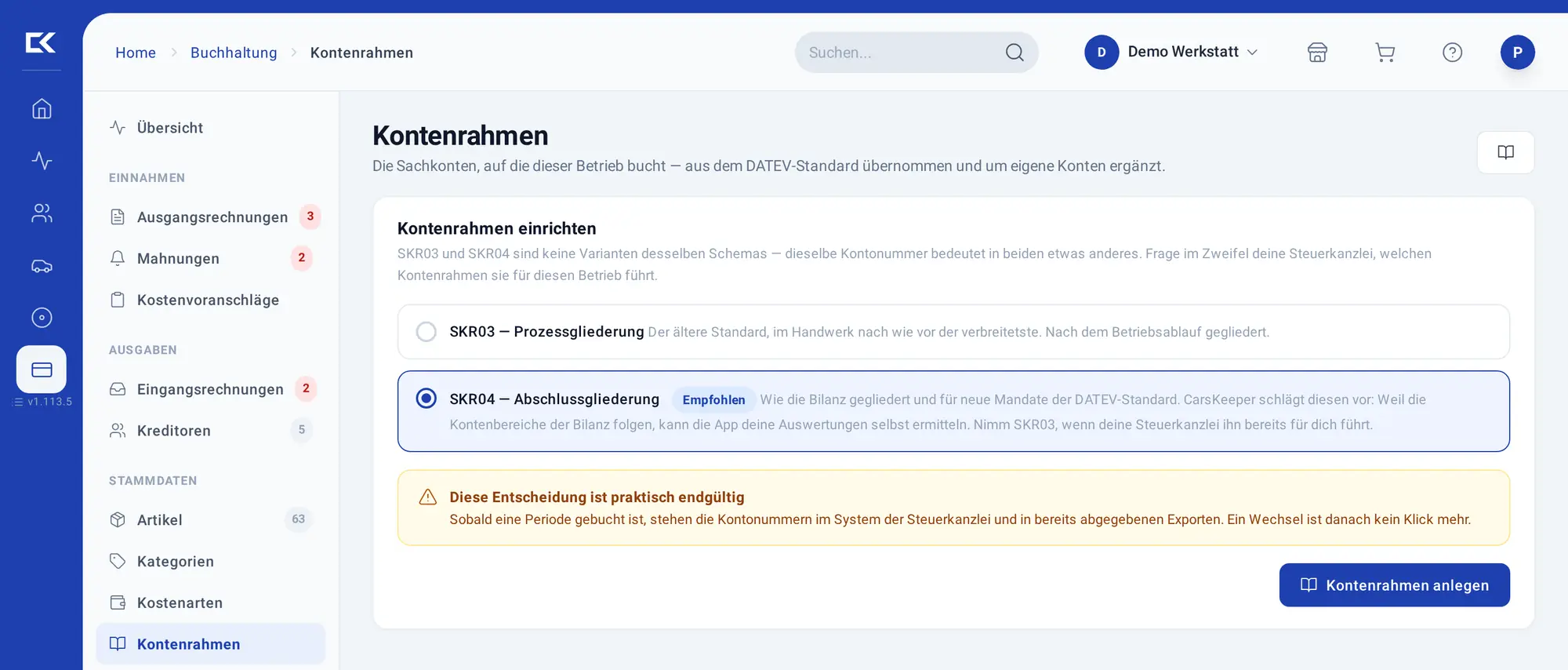Select the SKR04 Abschlussgliederung radio button
This screenshot has width=1568, height=670.
426,399
